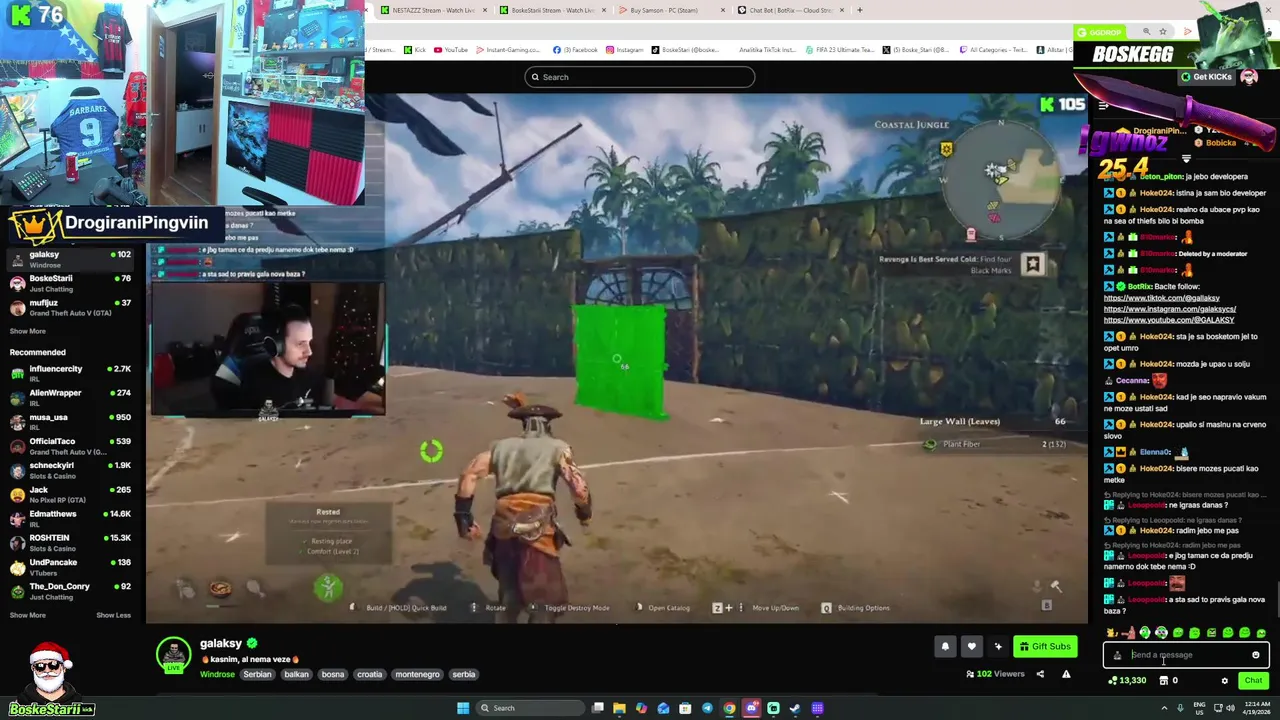The image size is (1280, 720).
Task: Open Instant-Gaming.com bookmark
Action: pos(506,50)
